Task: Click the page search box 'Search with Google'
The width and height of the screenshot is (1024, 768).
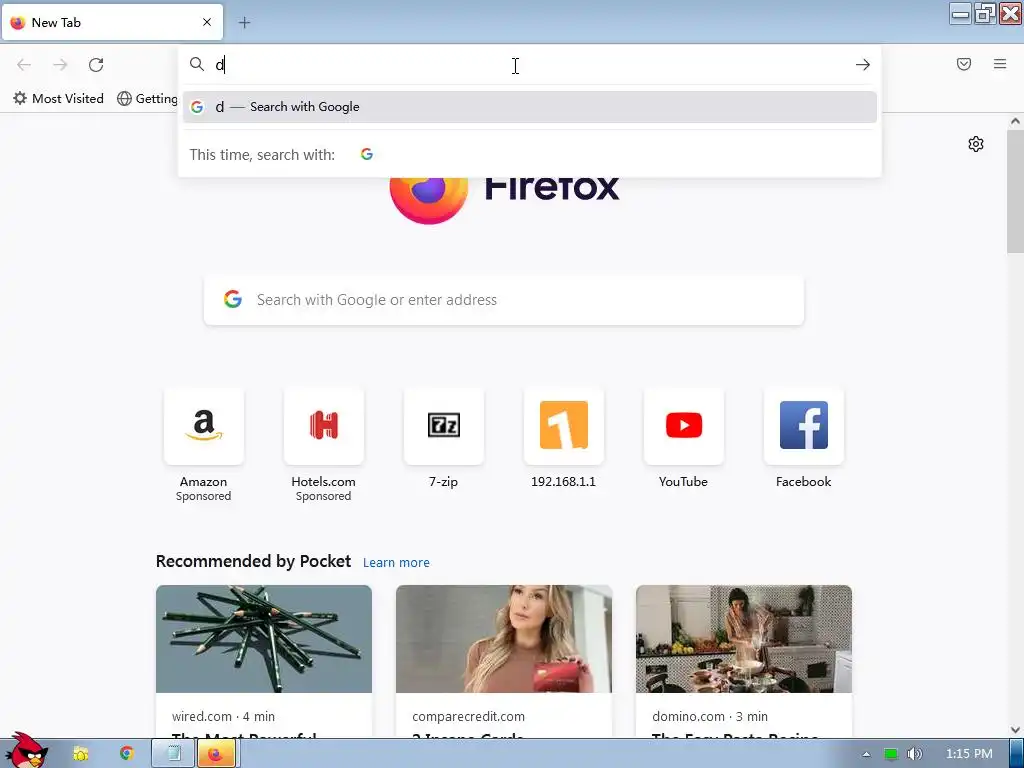Action: click(504, 300)
